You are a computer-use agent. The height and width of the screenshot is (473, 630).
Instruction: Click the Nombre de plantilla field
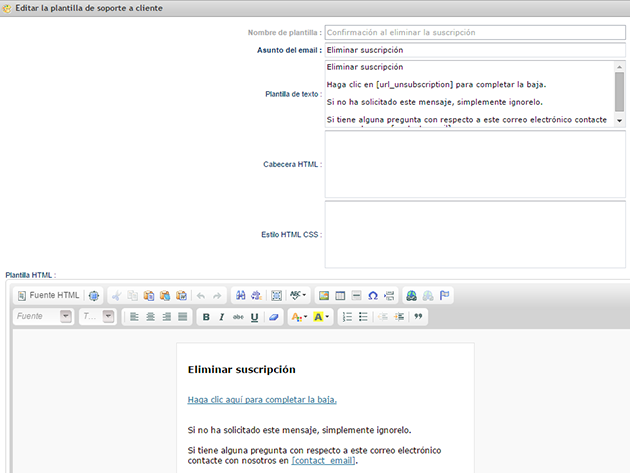pyautogui.click(x=475, y=33)
